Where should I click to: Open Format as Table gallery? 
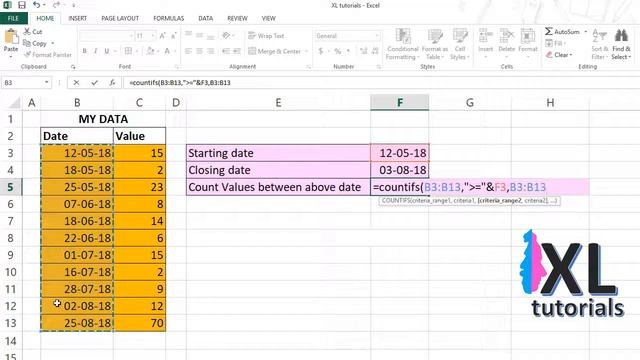pyautogui.click(x=435, y=44)
